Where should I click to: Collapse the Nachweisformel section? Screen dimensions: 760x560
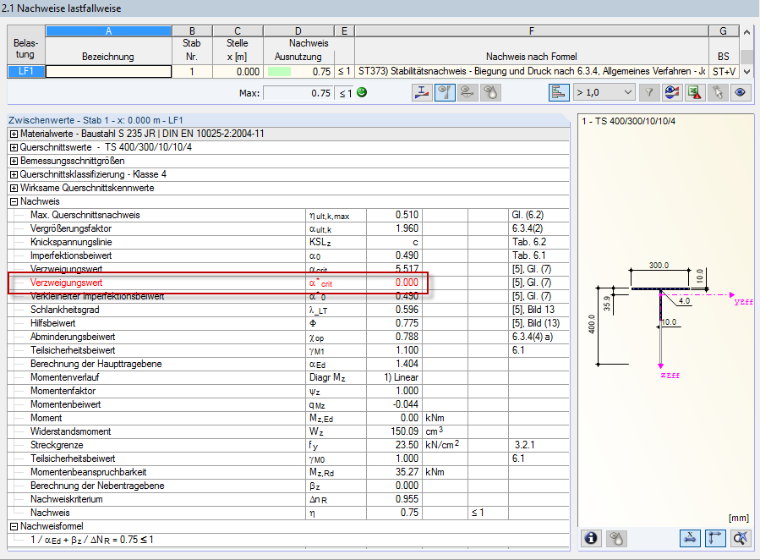(14, 527)
